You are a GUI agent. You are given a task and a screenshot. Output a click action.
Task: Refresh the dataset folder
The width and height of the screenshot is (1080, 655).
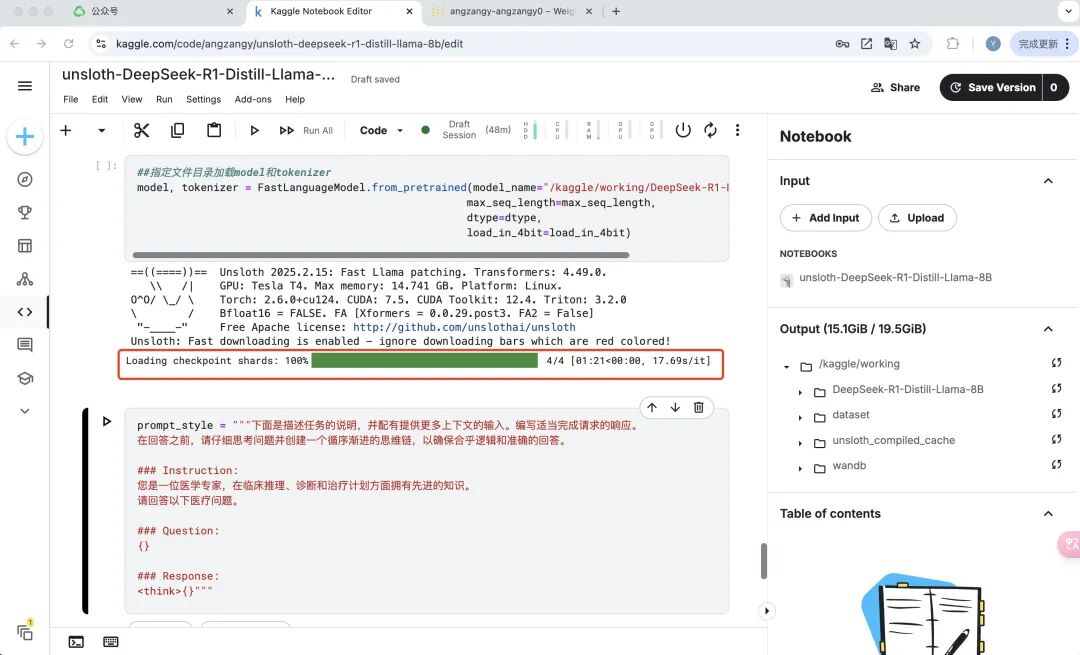1057,414
